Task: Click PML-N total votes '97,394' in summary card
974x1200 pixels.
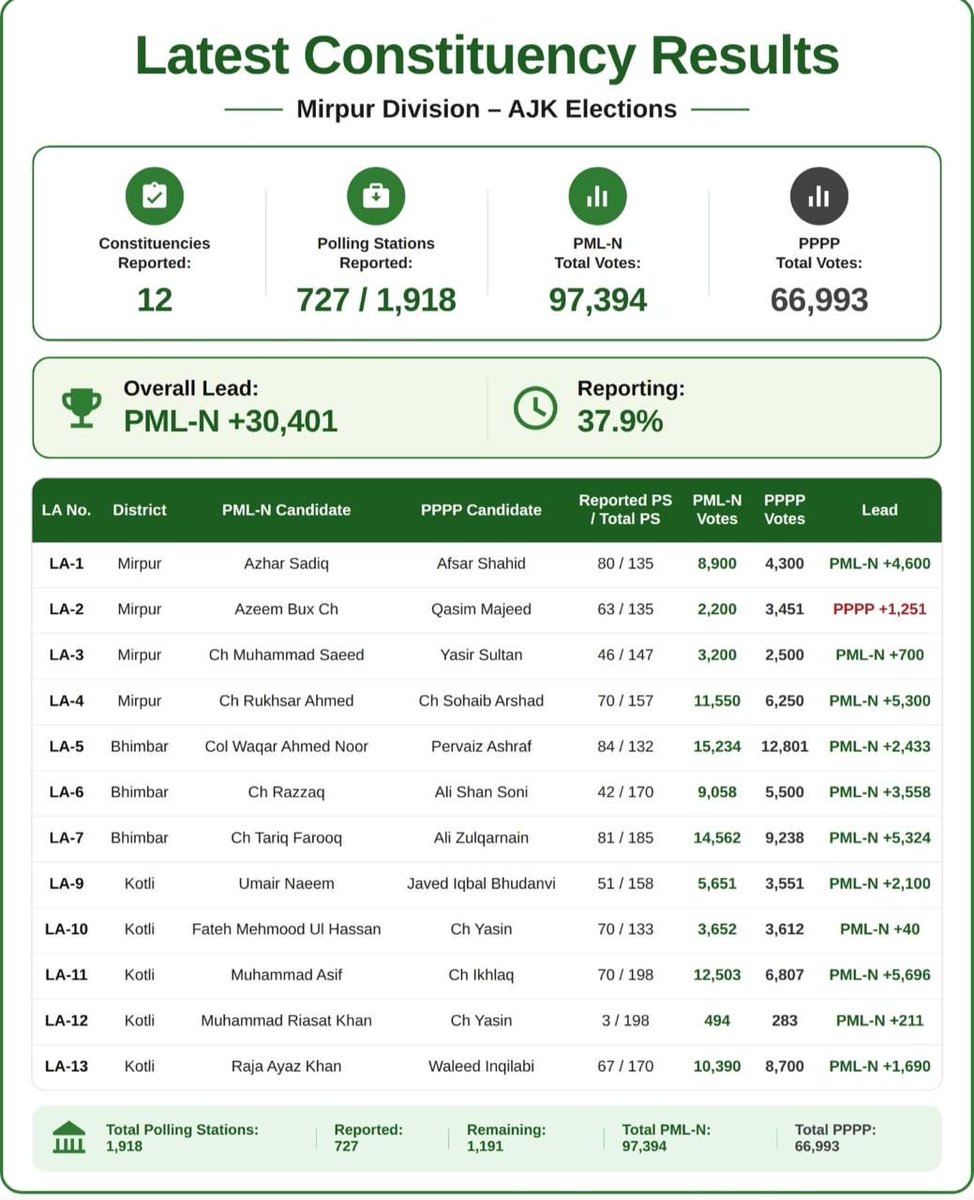Action: point(597,300)
